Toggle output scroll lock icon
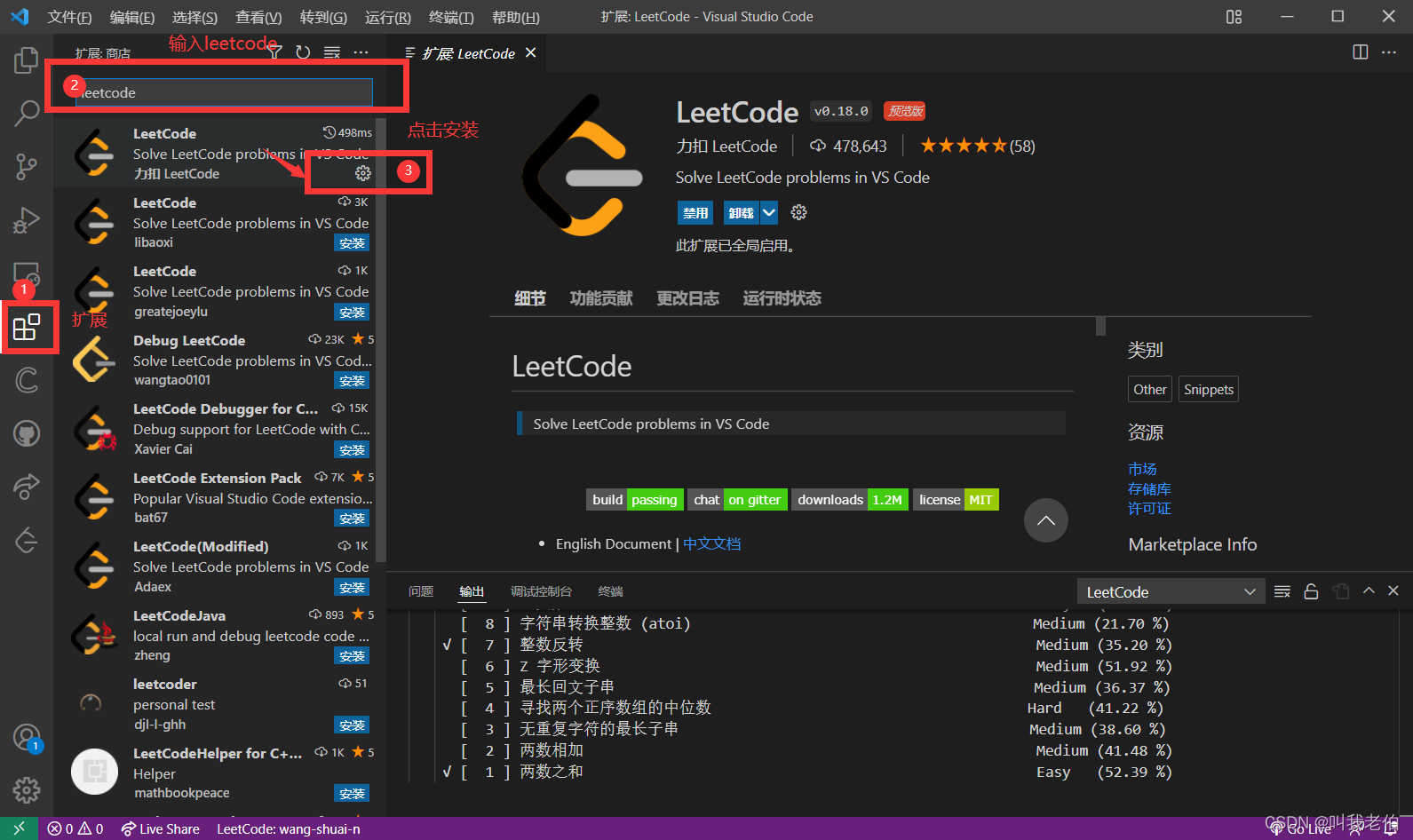This screenshot has height=840, width=1413. point(1311,591)
